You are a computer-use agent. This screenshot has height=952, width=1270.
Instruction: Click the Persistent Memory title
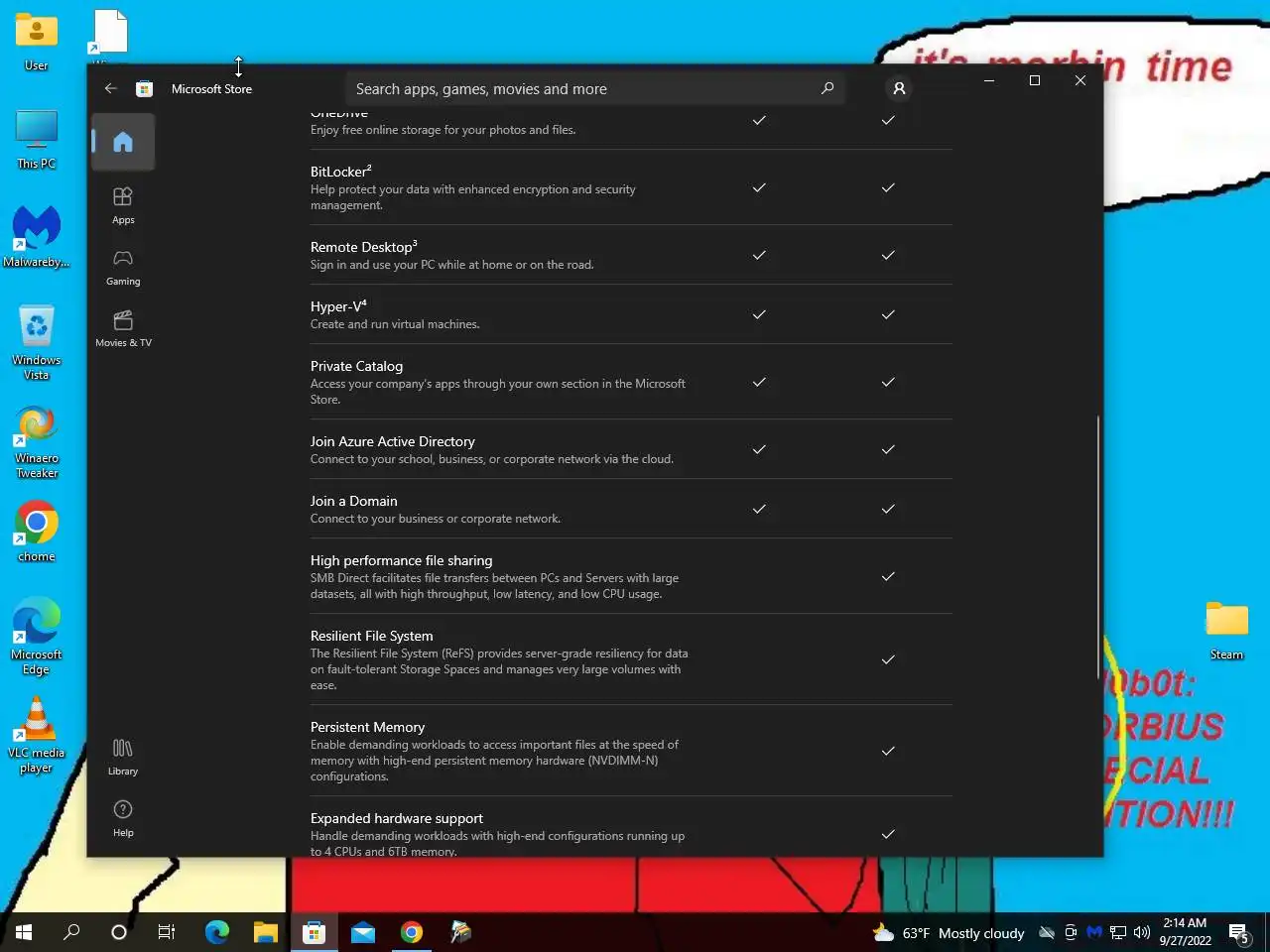point(367,727)
